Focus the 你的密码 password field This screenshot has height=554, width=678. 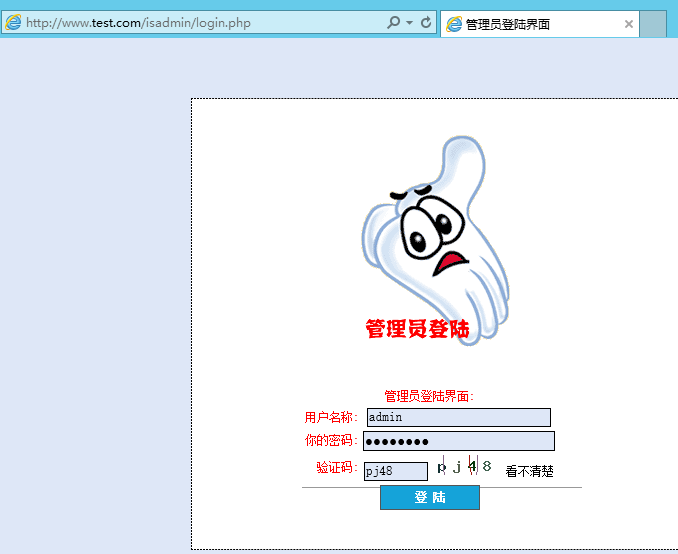point(458,441)
